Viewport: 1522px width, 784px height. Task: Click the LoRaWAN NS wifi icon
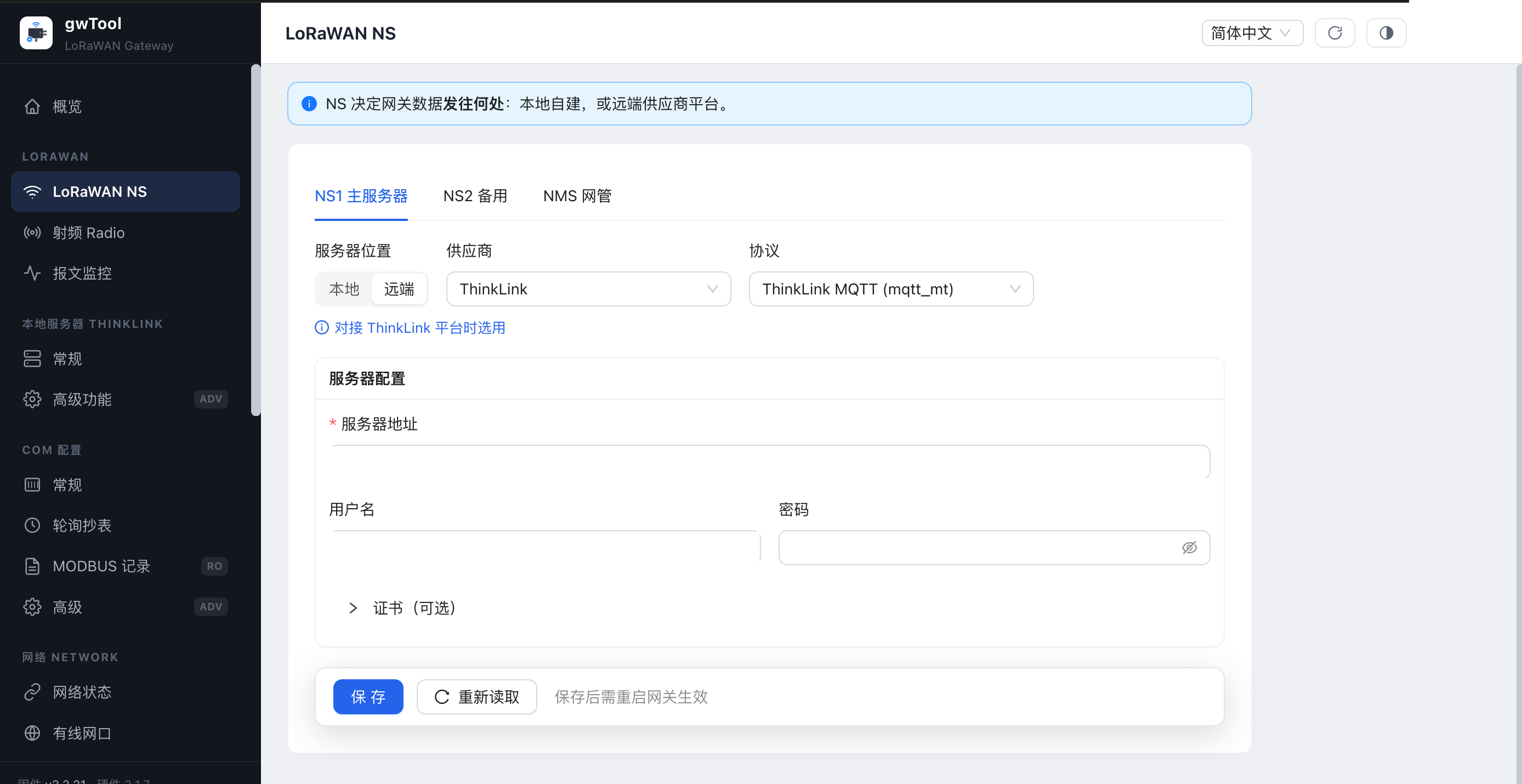[x=32, y=191]
